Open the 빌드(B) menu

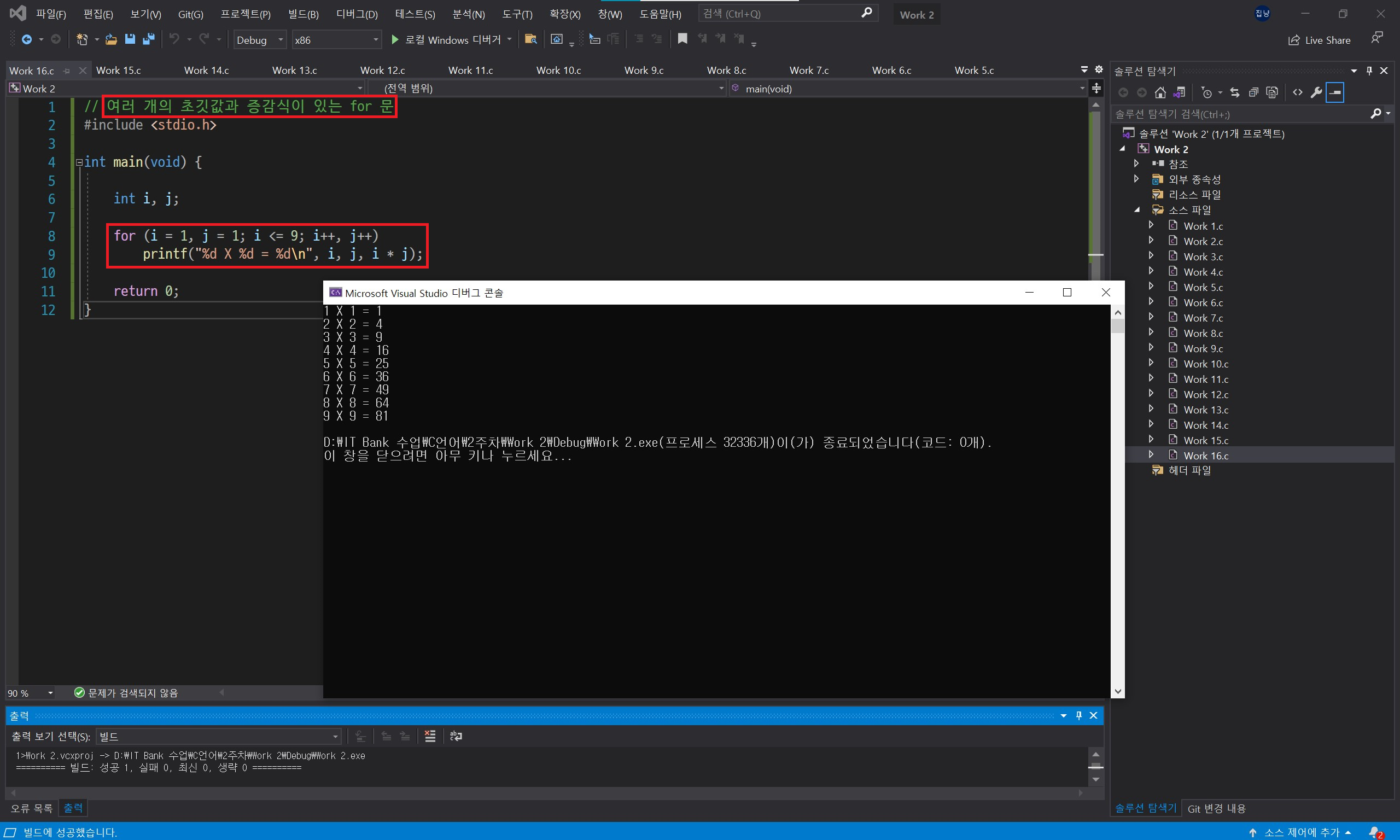[x=303, y=14]
